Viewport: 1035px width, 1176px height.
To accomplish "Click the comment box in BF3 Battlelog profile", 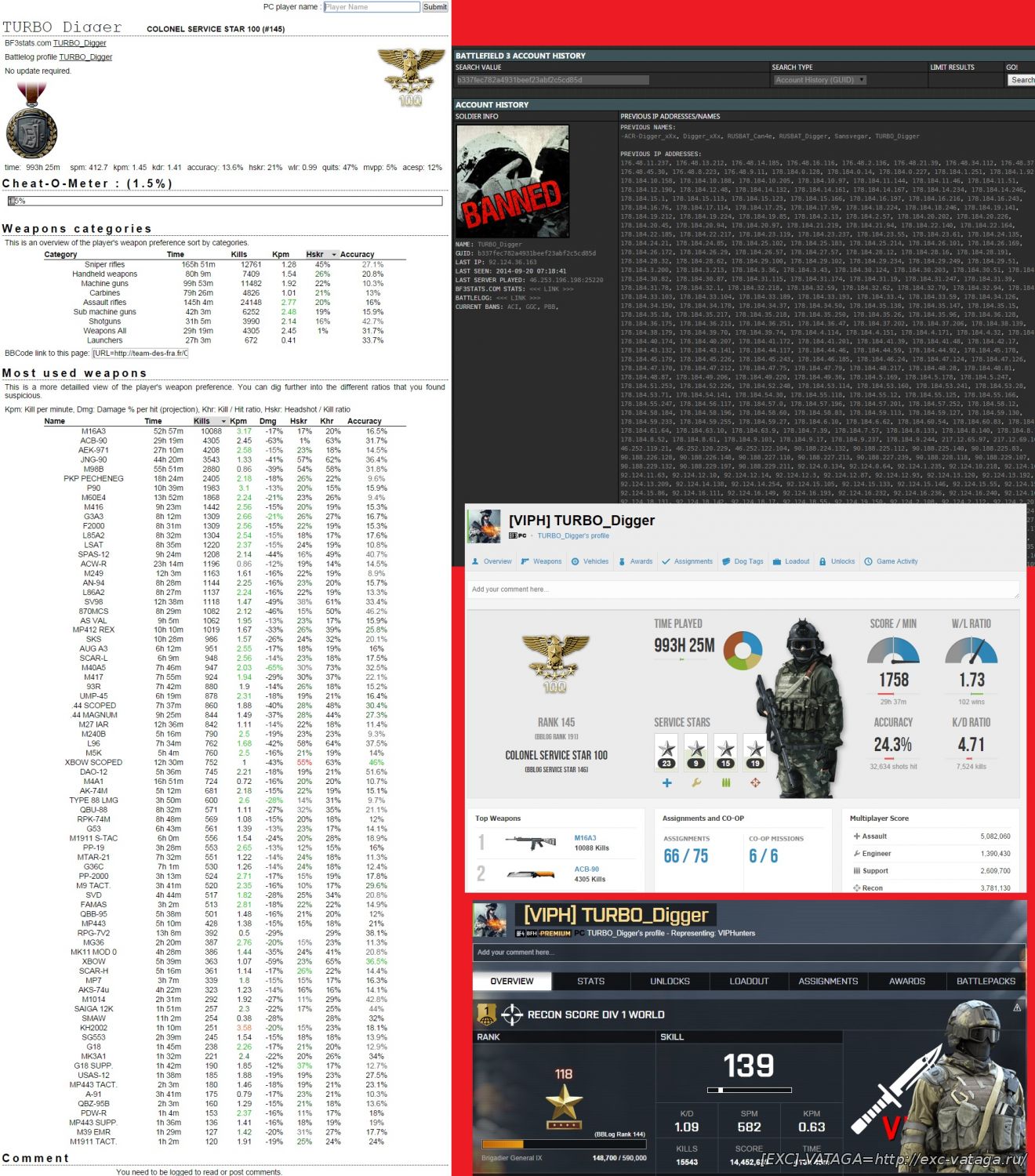I will point(743,590).
